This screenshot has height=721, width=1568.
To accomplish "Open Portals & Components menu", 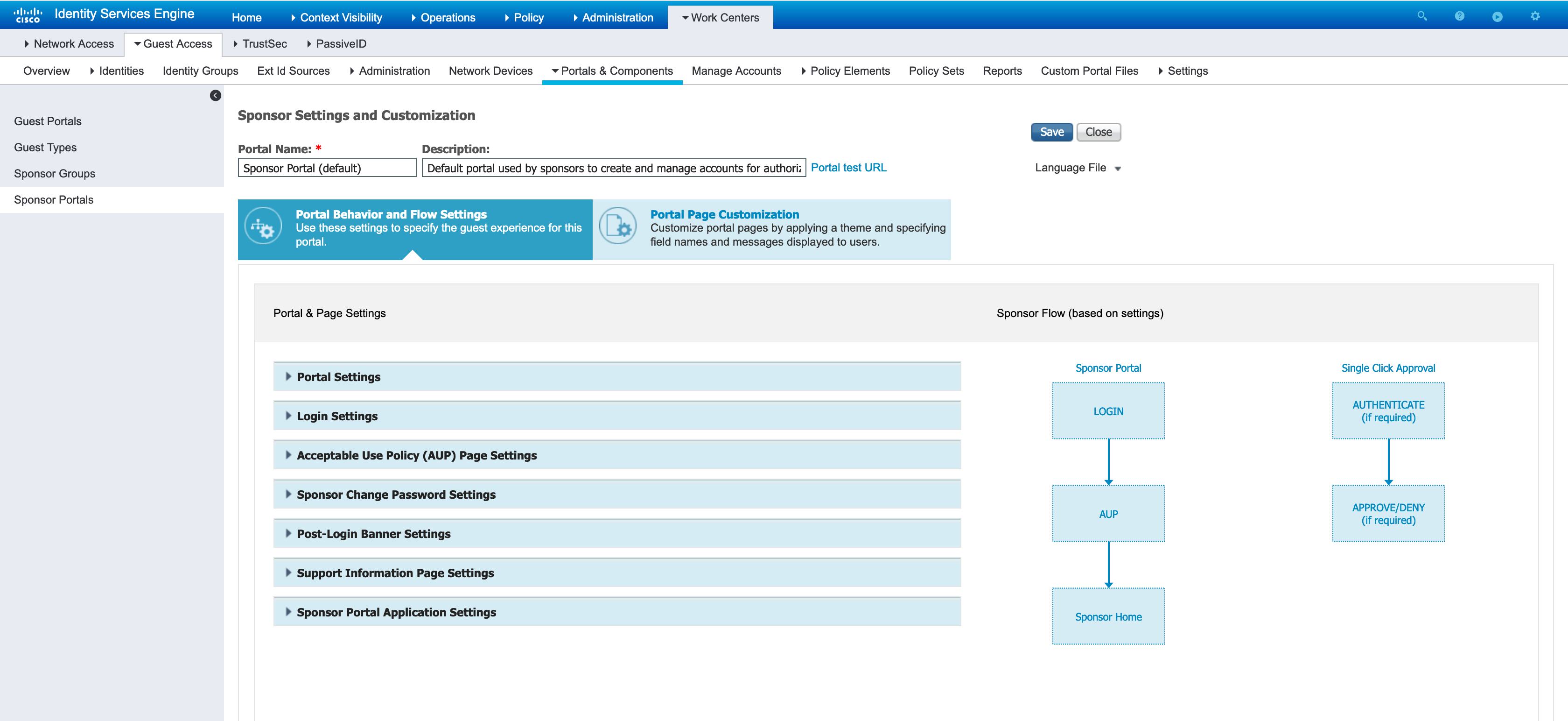I will [612, 71].
